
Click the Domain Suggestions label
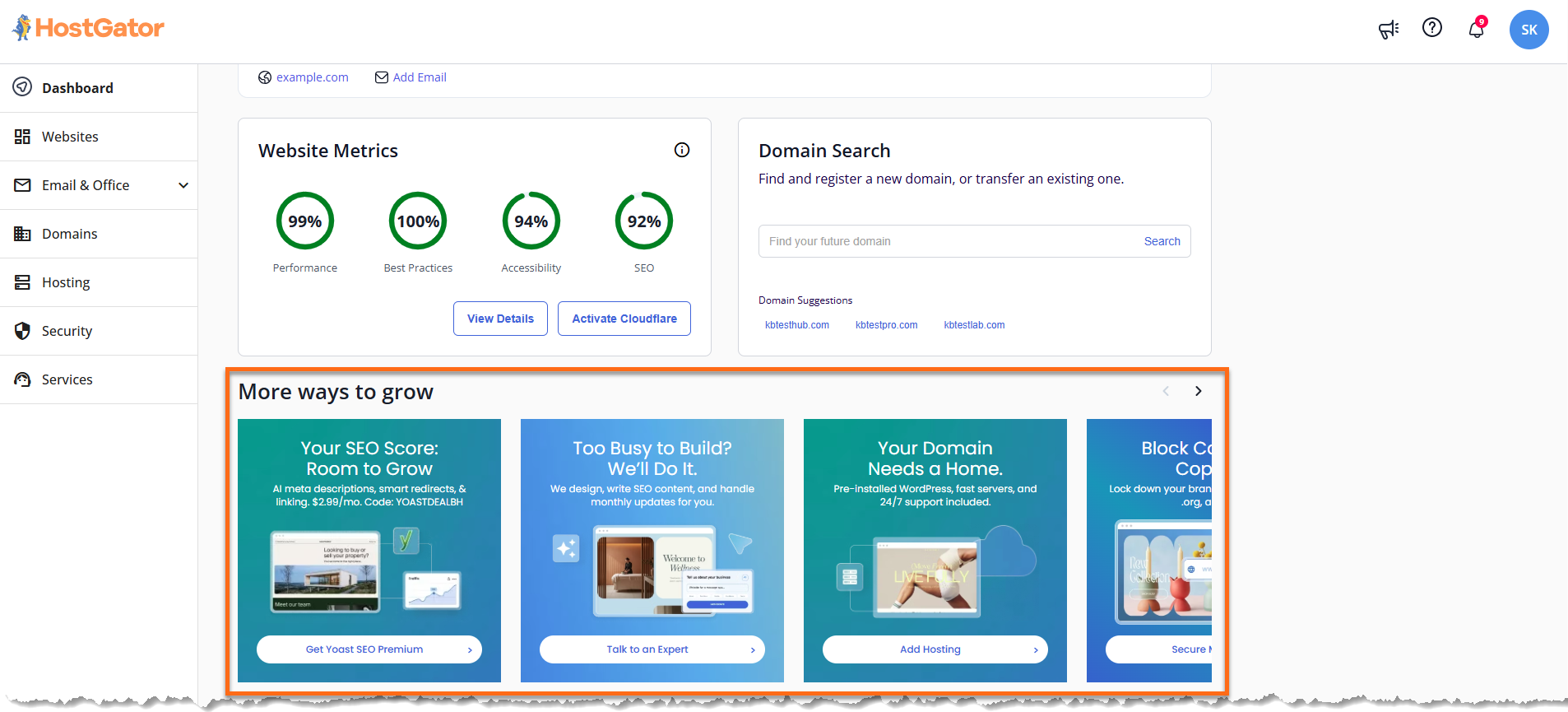pyautogui.click(x=805, y=300)
